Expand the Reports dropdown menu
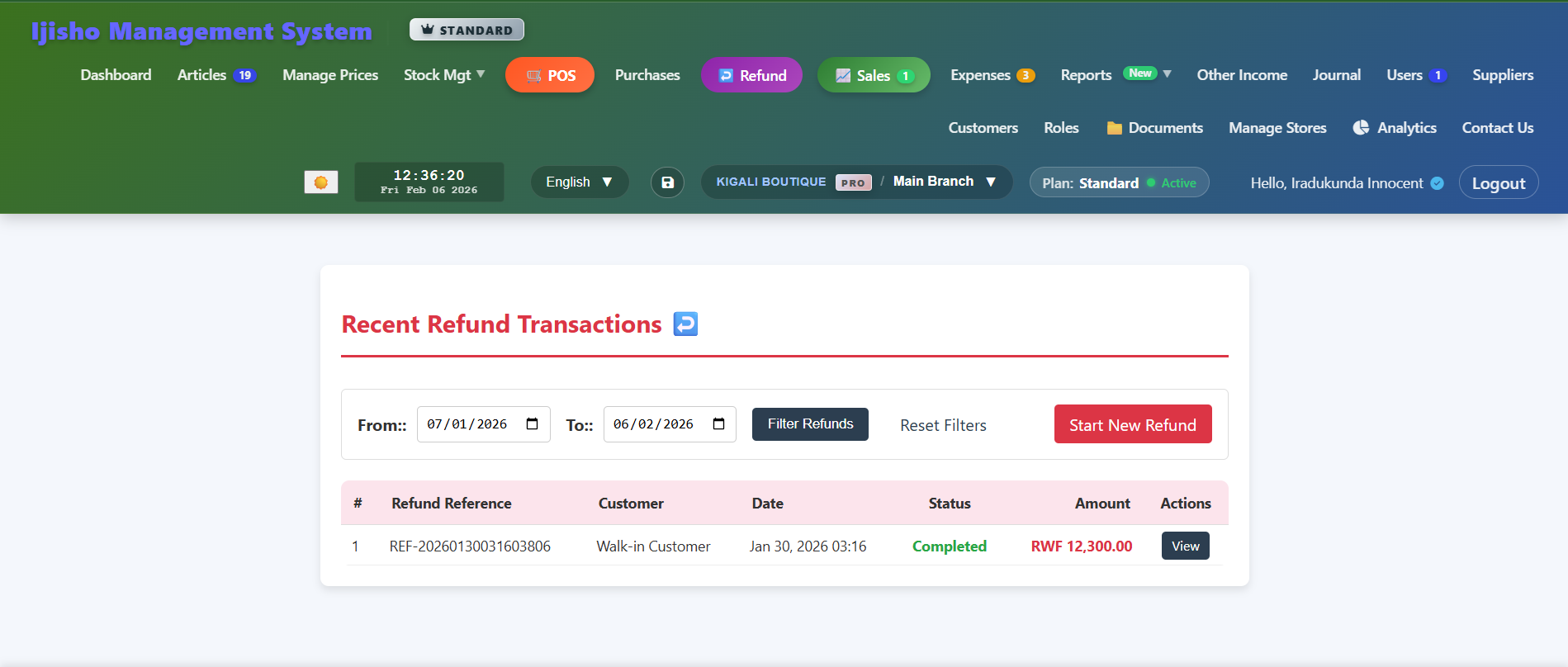The image size is (1568, 667). tap(1116, 75)
